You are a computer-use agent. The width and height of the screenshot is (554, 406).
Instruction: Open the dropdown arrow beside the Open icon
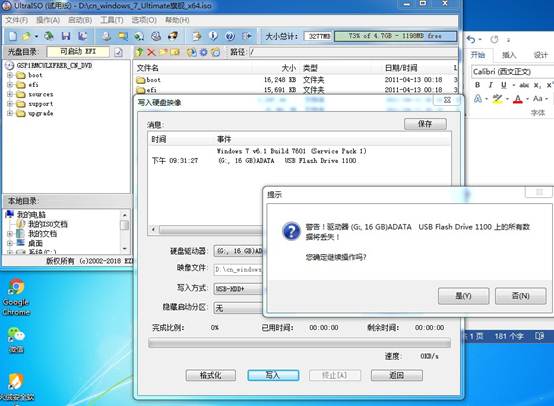pyautogui.click(x=36, y=36)
